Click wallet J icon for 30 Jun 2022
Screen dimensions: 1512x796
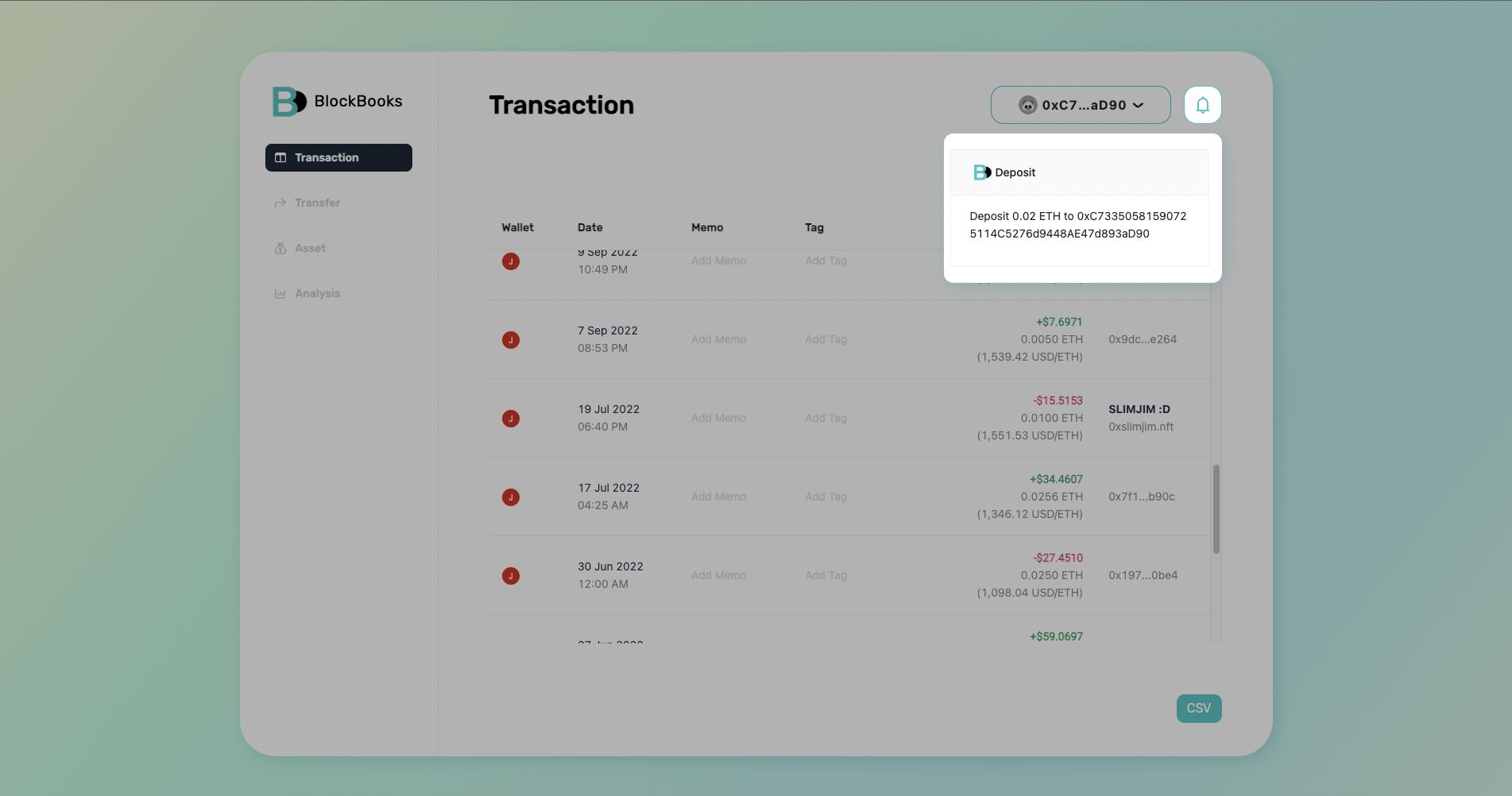pos(511,576)
